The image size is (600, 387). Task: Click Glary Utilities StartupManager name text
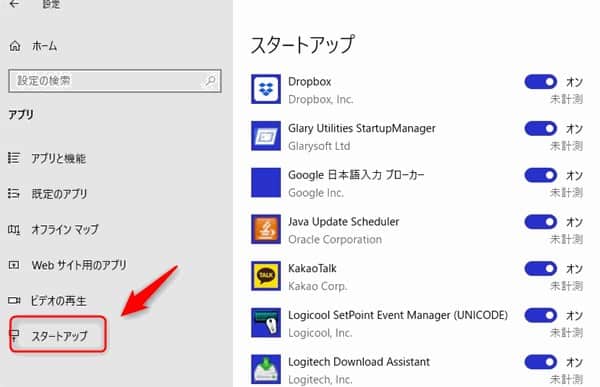click(362, 128)
